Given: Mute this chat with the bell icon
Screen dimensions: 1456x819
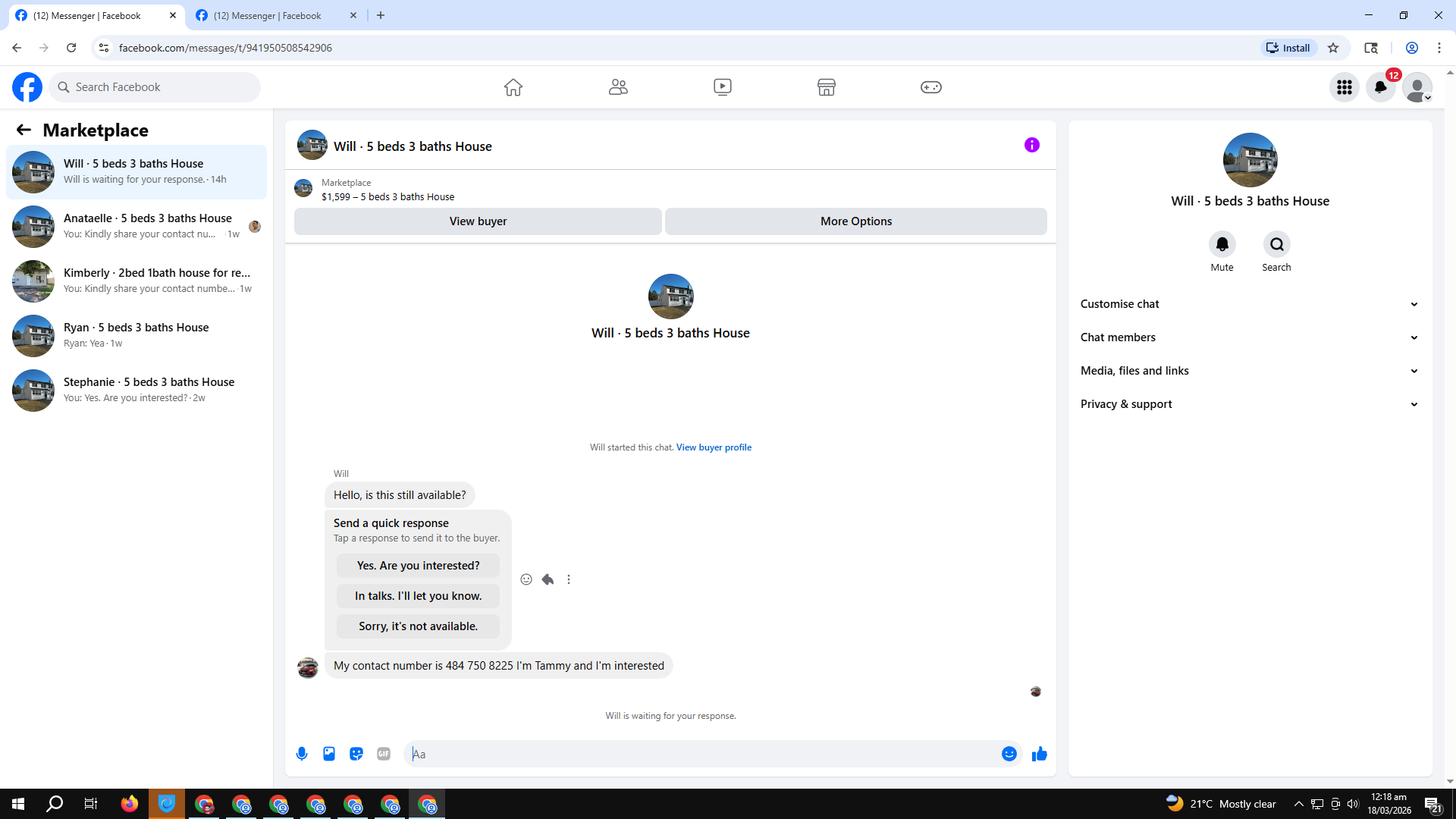Looking at the screenshot, I should 1222,244.
